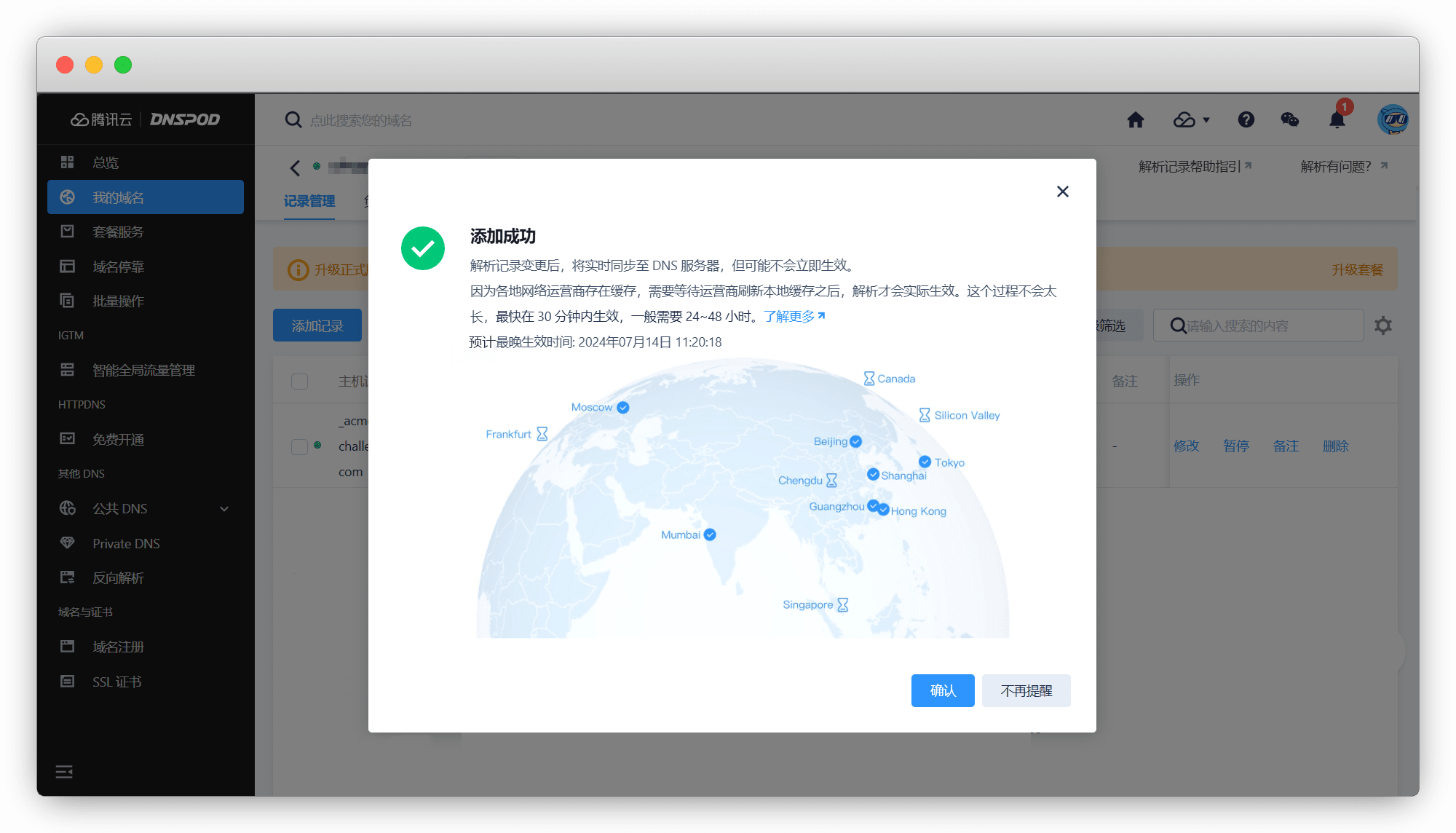The height and width of the screenshot is (833, 1456).
Task: Click the back arrow beside domain name
Action: [x=295, y=168]
